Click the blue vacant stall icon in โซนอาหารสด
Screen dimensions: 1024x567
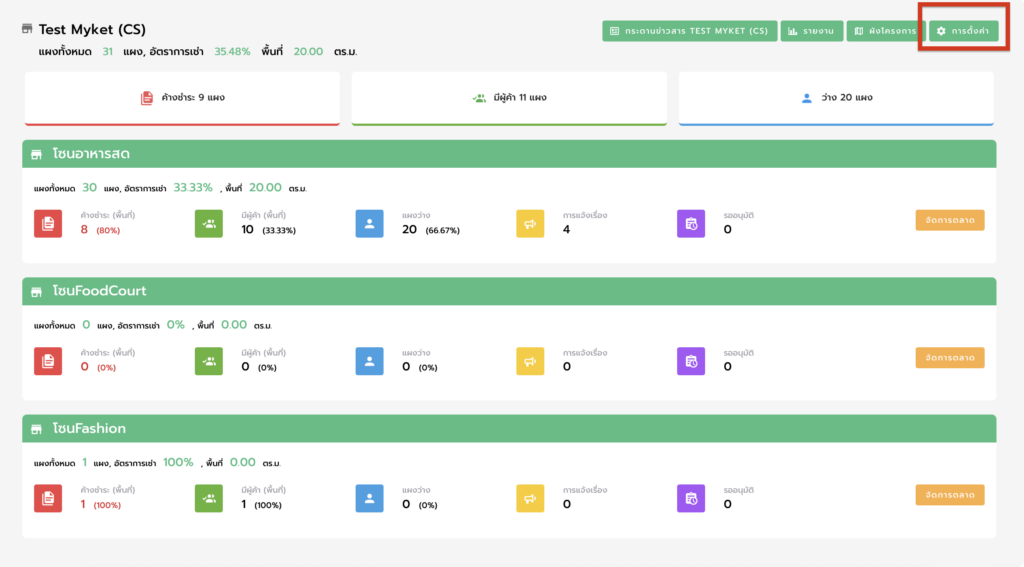(x=369, y=224)
